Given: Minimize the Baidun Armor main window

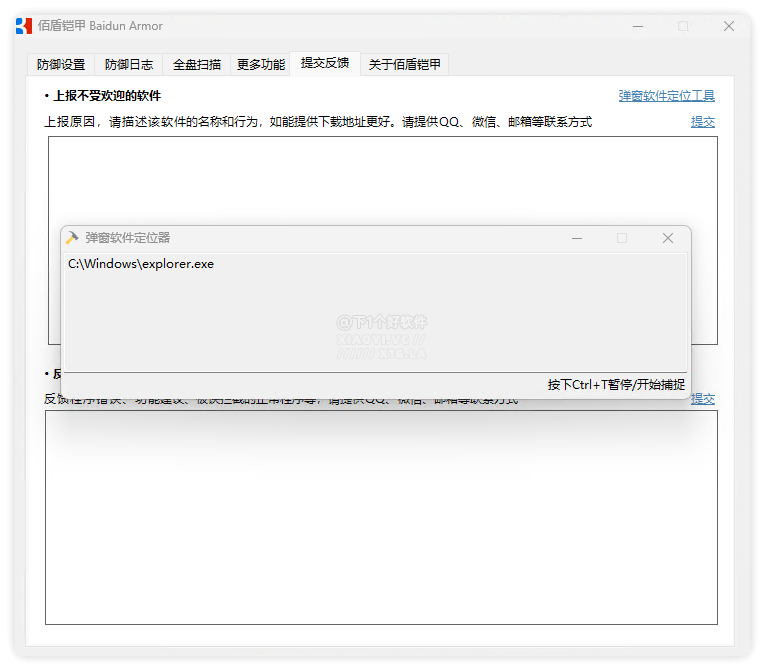Looking at the screenshot, I should coord(638,26).
